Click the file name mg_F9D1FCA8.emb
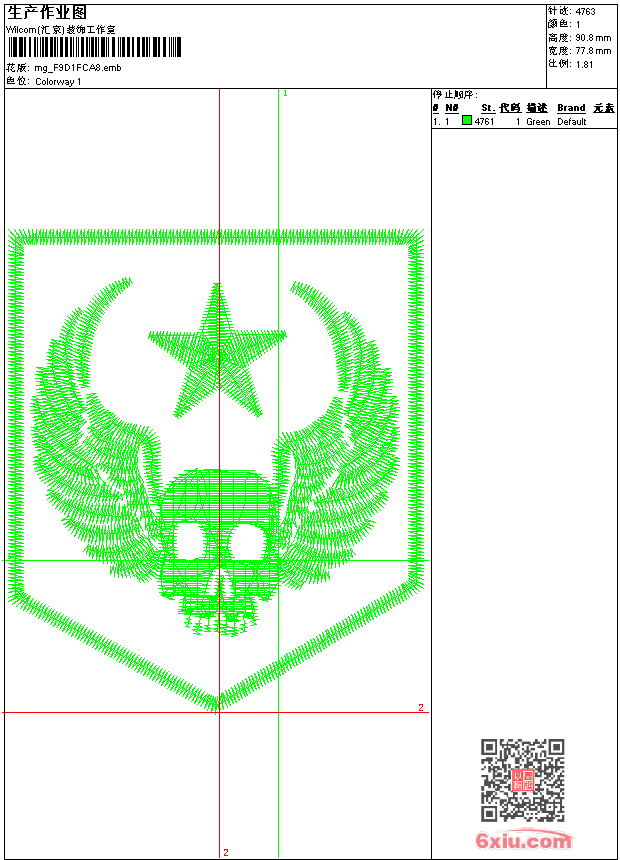Viewport: 620px width, 860px height. [78, 67]
